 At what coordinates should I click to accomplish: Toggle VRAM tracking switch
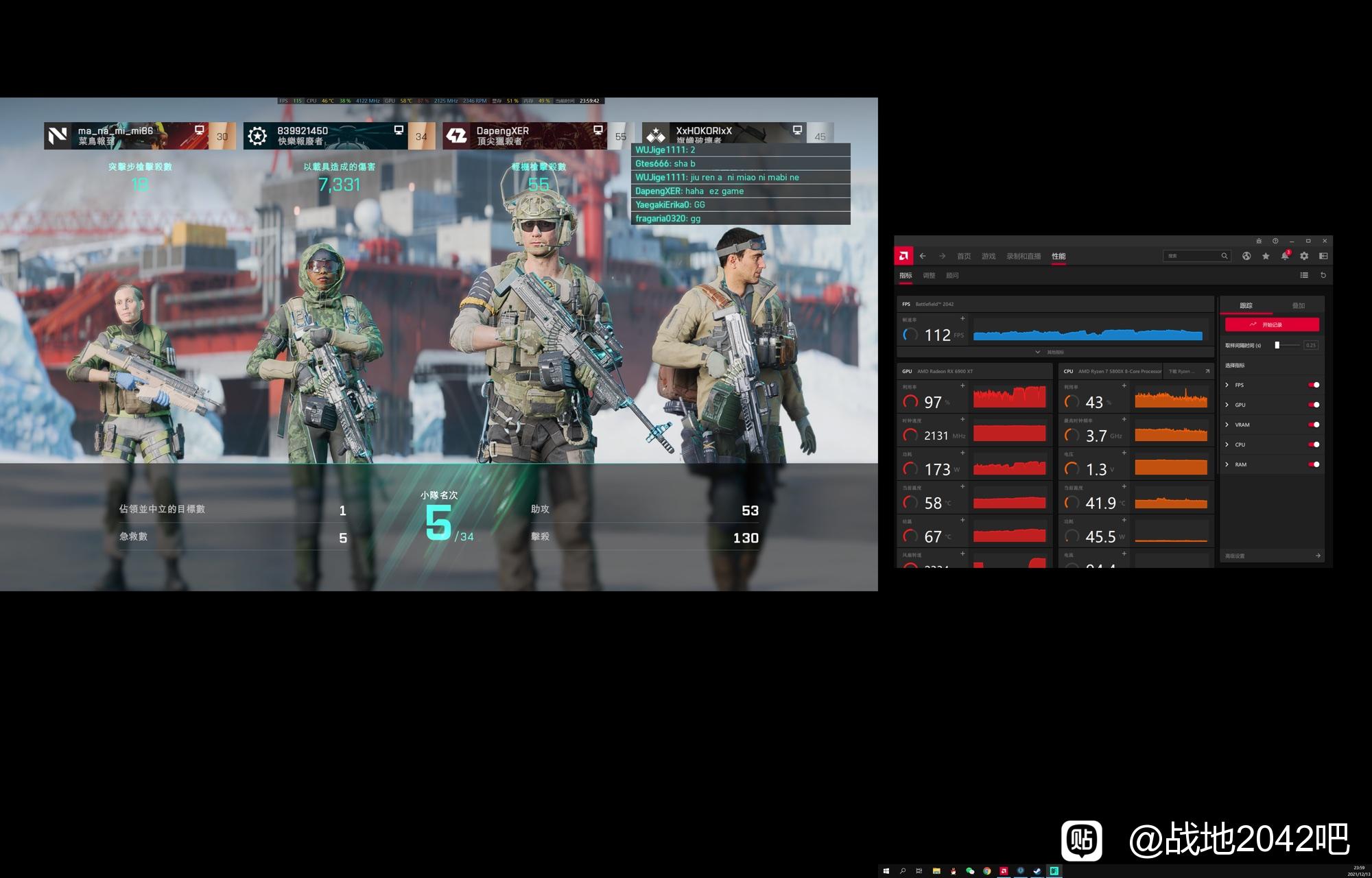coord(1314,425)
